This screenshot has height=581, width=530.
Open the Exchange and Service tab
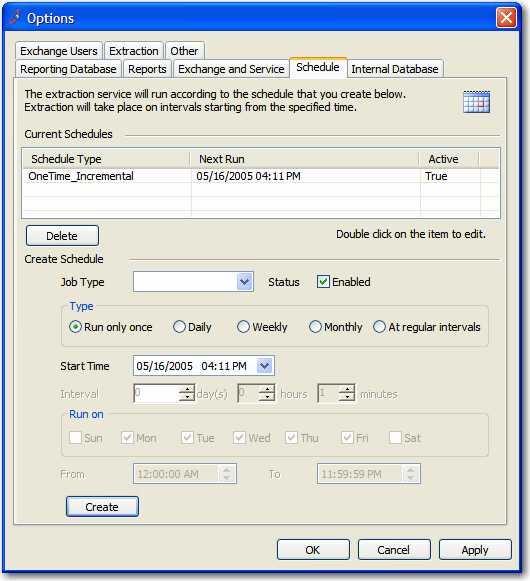pos(231,69)
